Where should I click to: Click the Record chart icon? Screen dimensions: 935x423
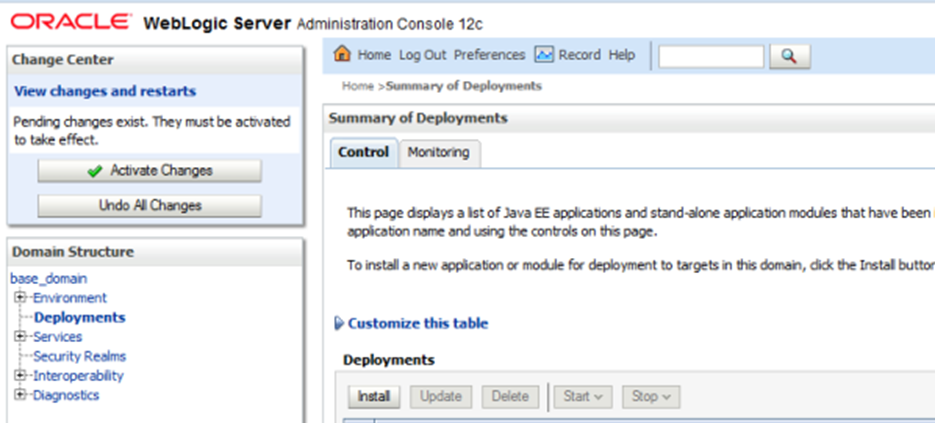click(x=544, y=55)
